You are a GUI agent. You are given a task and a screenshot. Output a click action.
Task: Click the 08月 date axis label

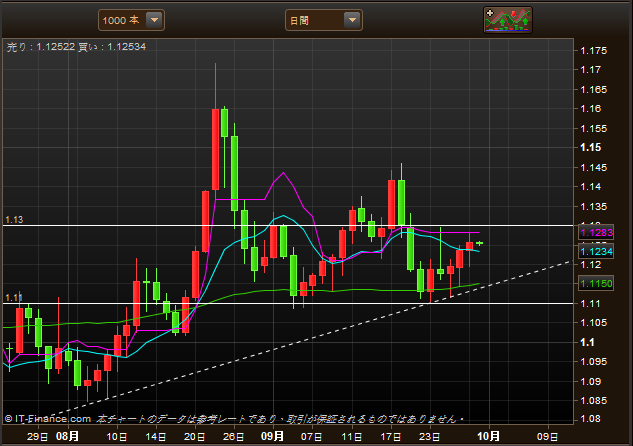[67, 436]
